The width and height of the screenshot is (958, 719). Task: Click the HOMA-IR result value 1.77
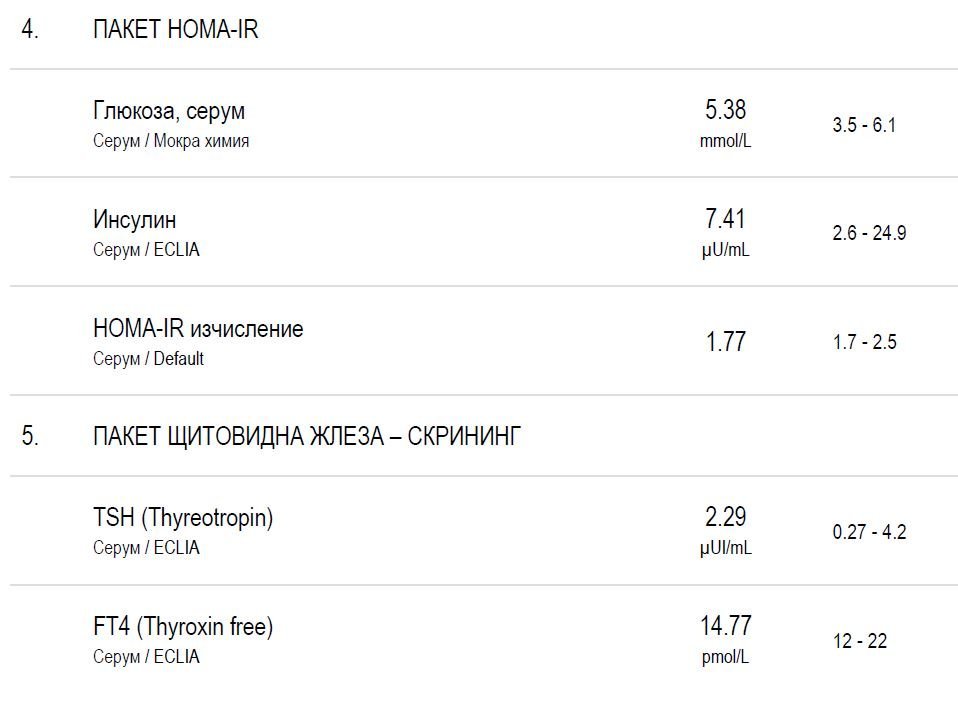pyautogui.click(x=725, y=342)
